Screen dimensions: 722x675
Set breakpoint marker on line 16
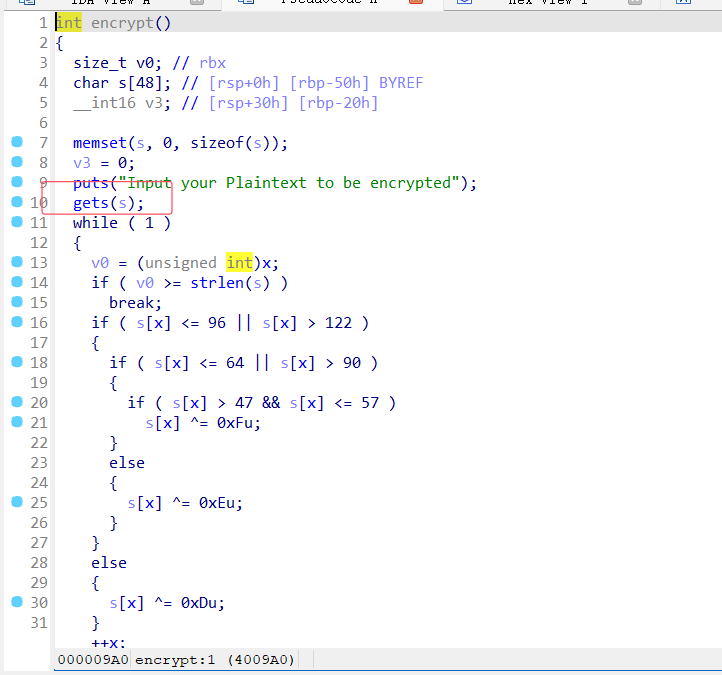pyautogui.click(x=16, y=322)
